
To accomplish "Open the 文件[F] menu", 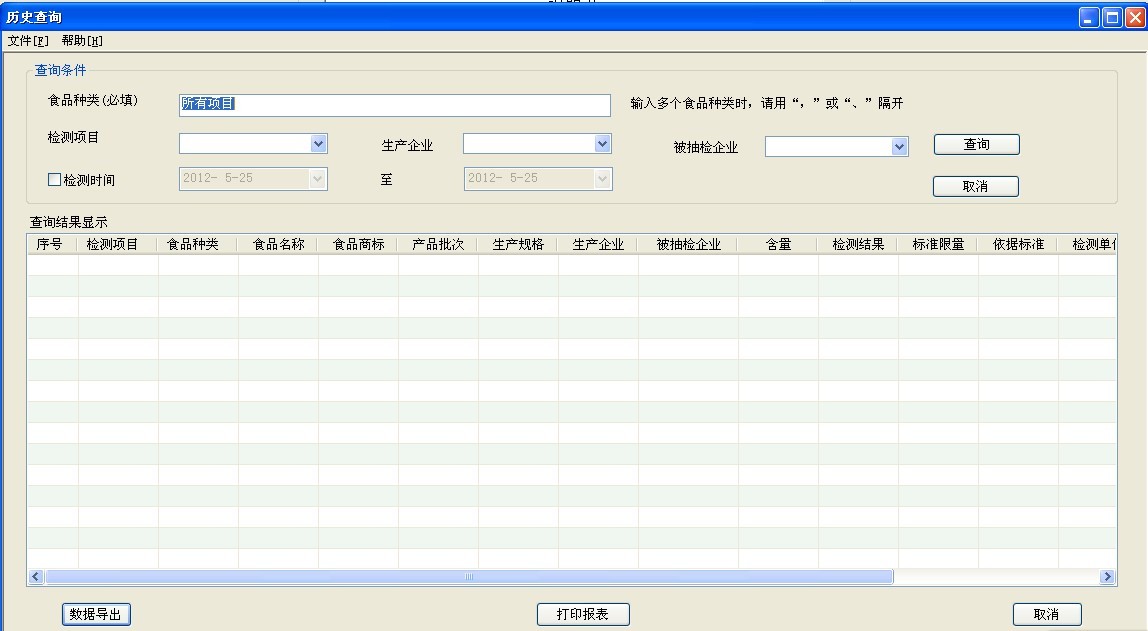I will point(23,41).
